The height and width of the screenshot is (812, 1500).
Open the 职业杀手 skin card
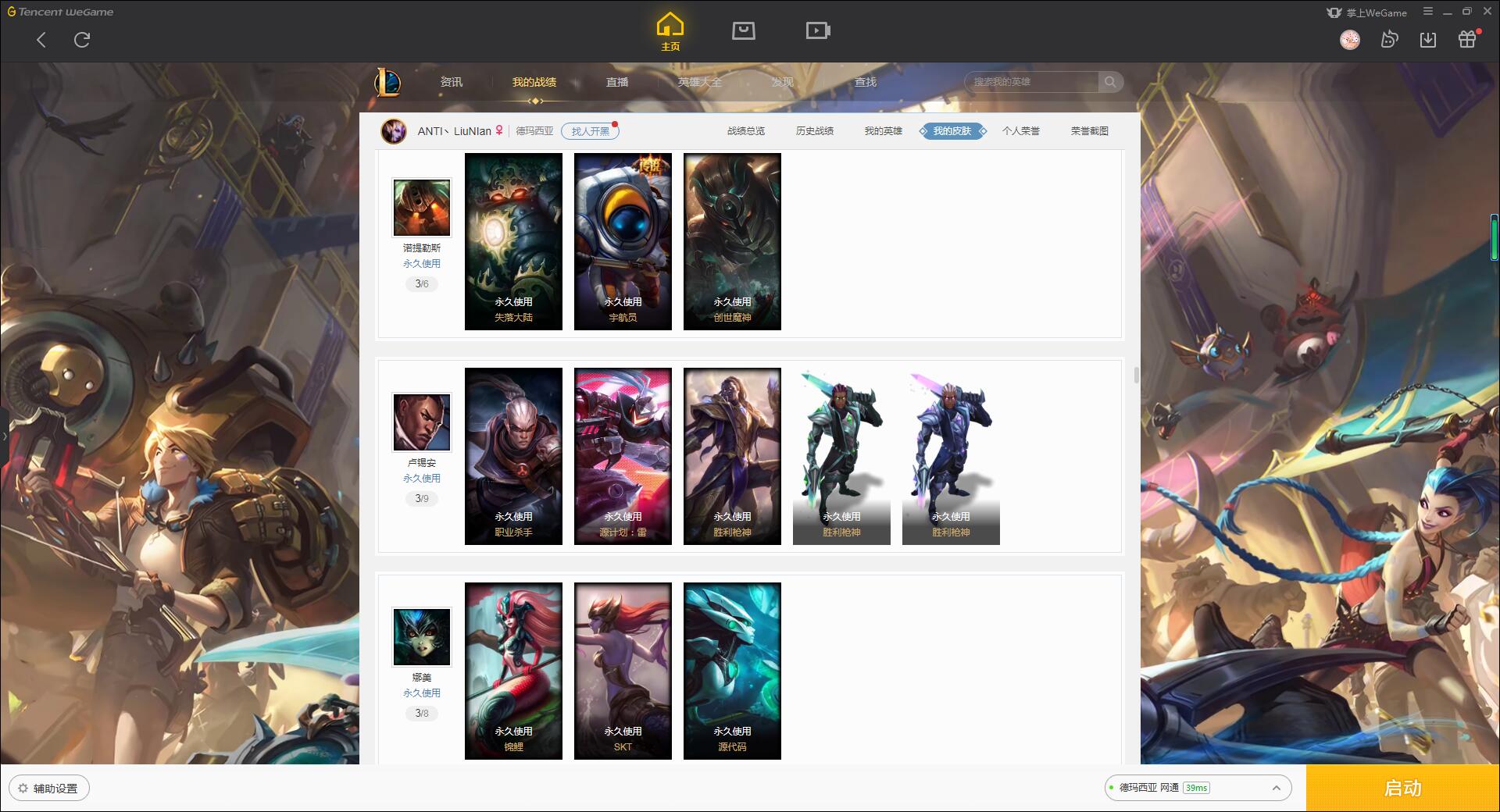tap(513, 456)
